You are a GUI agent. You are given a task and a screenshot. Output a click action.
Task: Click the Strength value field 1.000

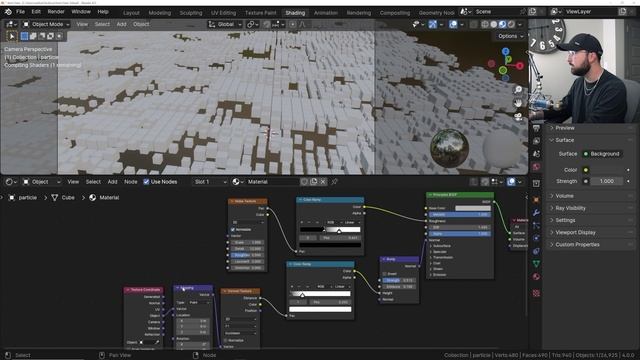pyautogui.click(x=607, y=181)
